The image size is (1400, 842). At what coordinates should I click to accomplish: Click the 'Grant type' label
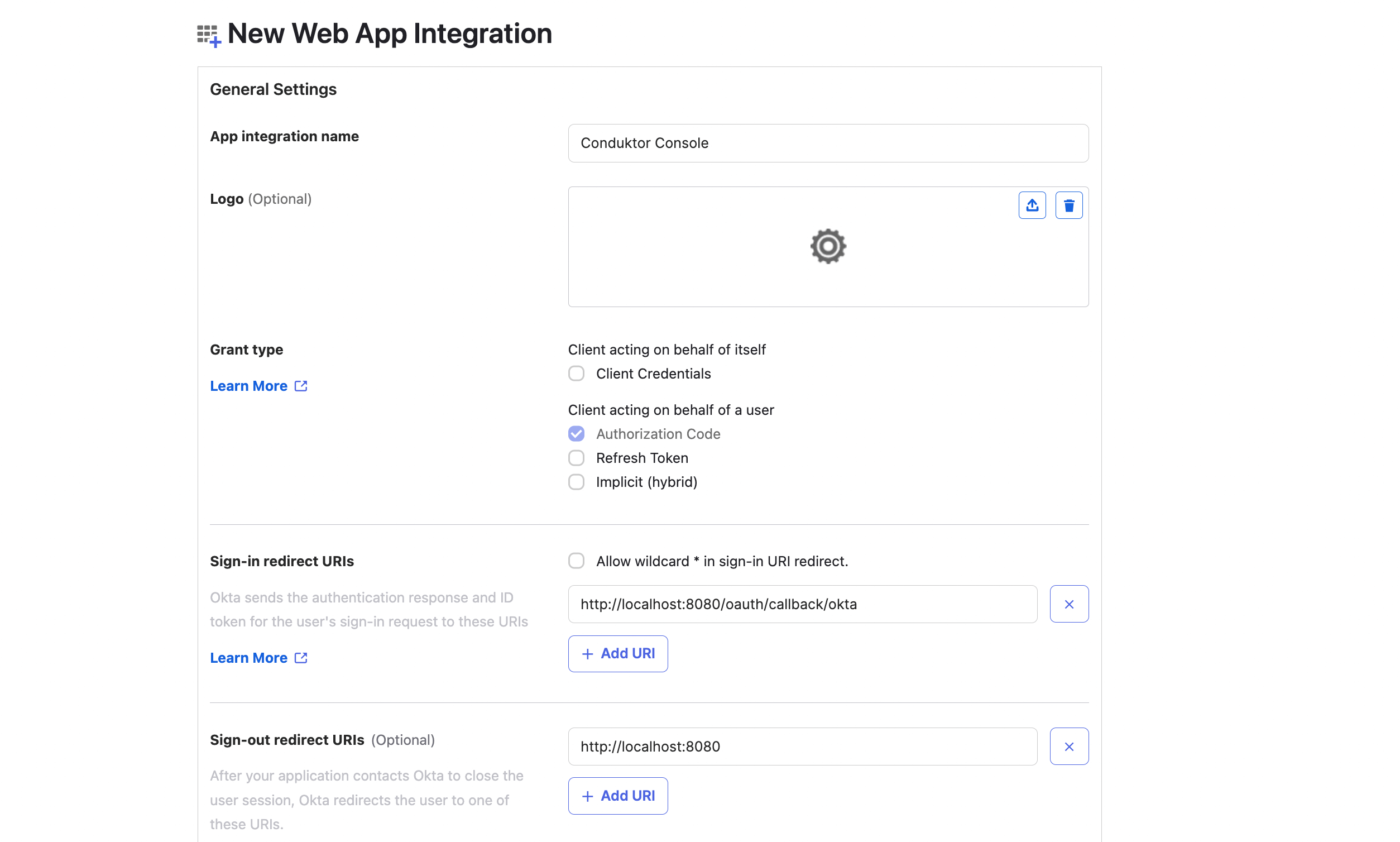click(x=246, y=350)
